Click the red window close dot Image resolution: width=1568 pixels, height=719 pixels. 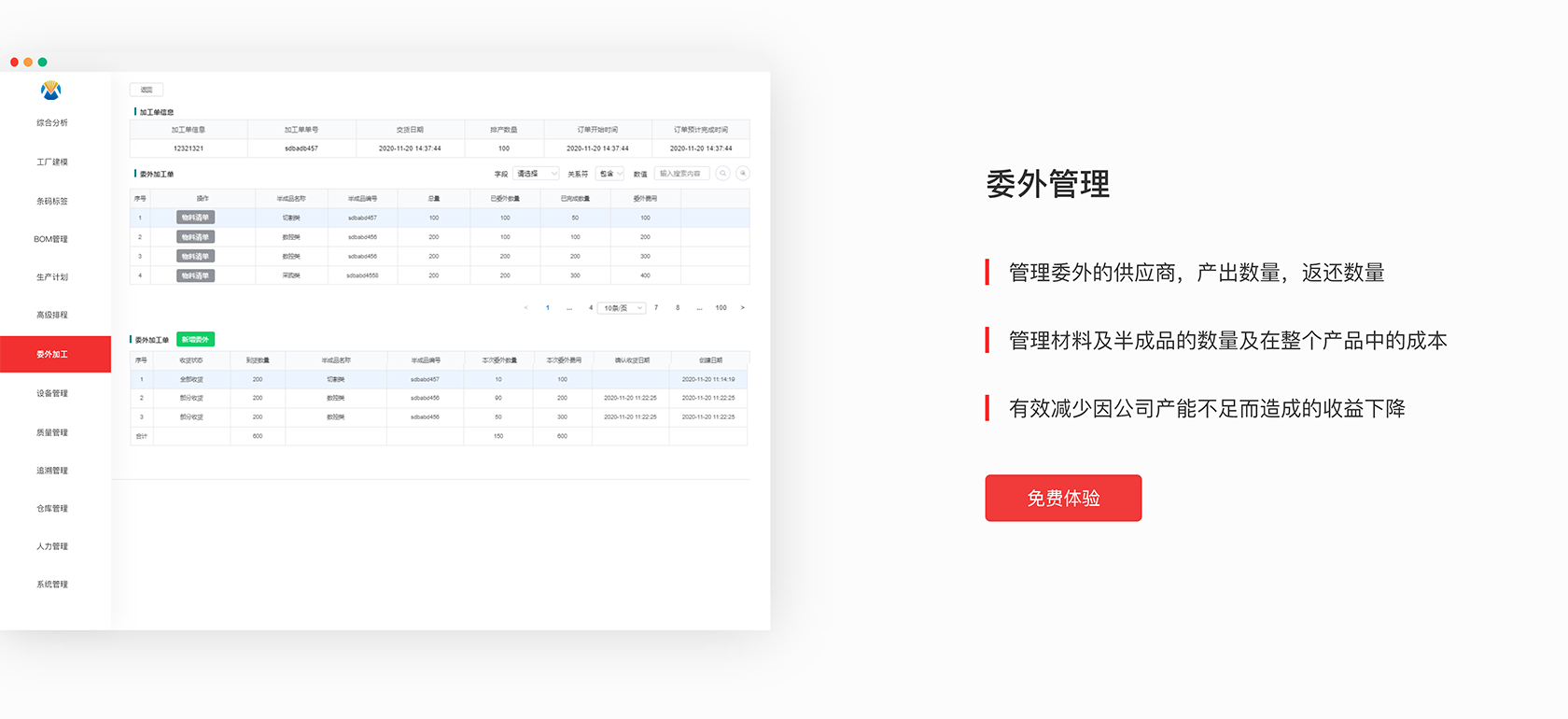click(14, 62)
